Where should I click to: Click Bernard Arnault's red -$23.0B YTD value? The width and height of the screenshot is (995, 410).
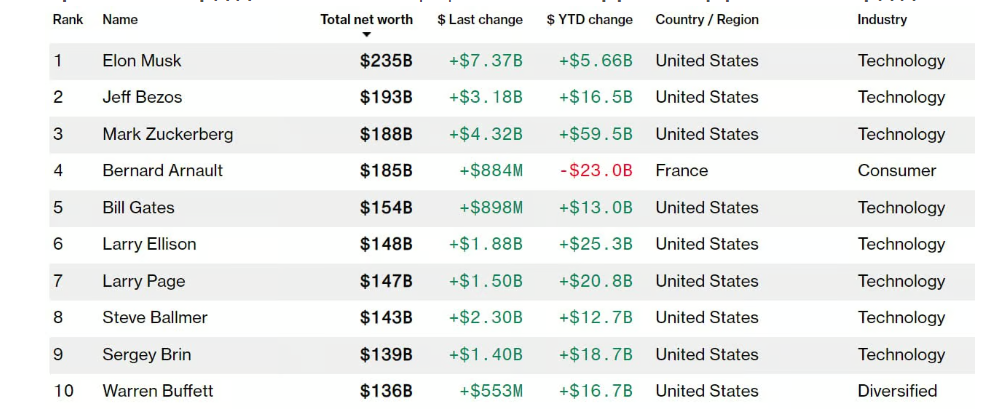[595, 171]
